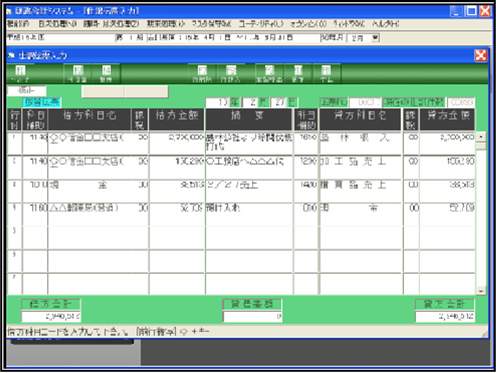Click the toolbar icon just before 中止
The width and height of the screenshot is (496, 373).
(x=298, y=74)
